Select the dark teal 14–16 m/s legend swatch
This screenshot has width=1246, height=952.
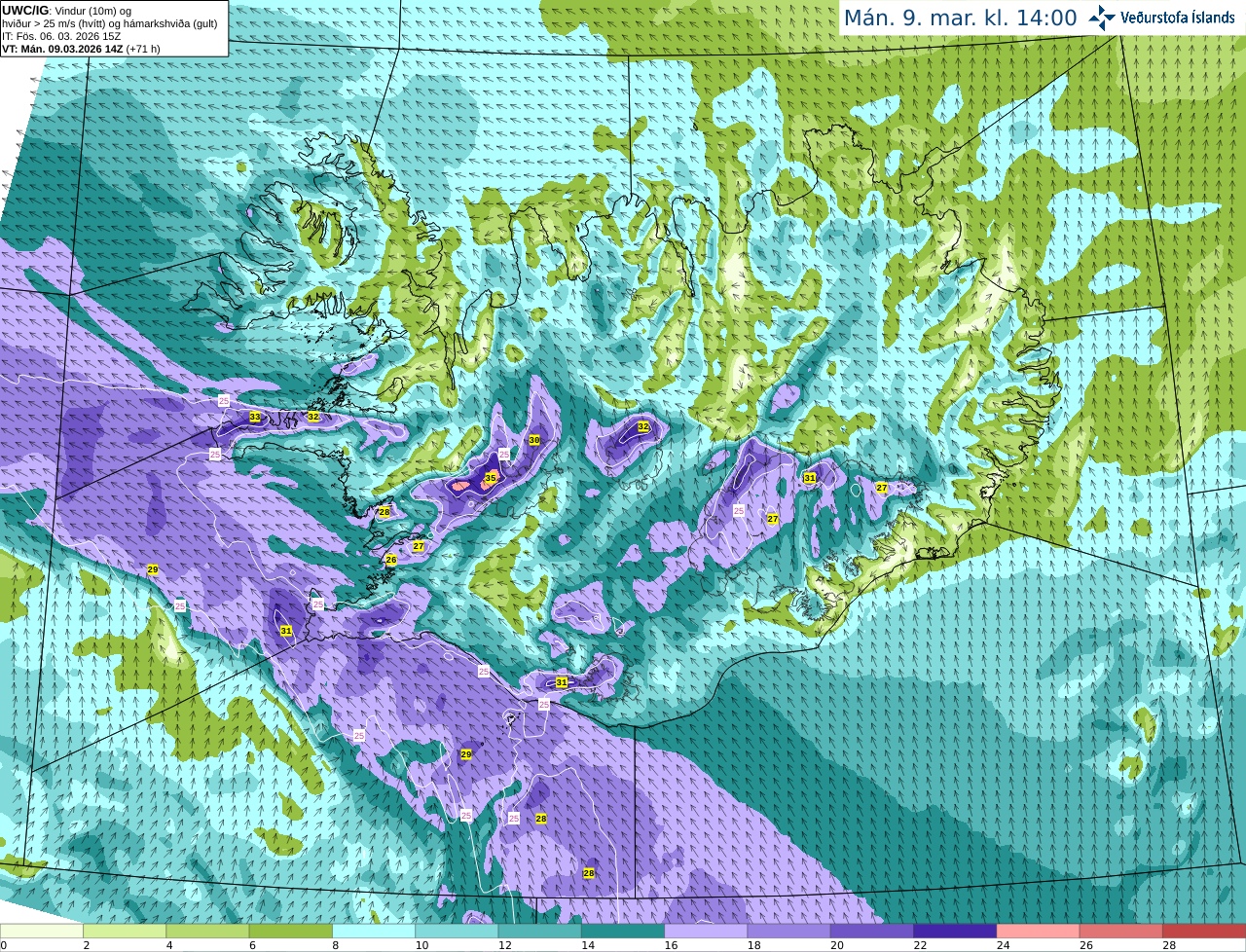(x=623, y=931)
